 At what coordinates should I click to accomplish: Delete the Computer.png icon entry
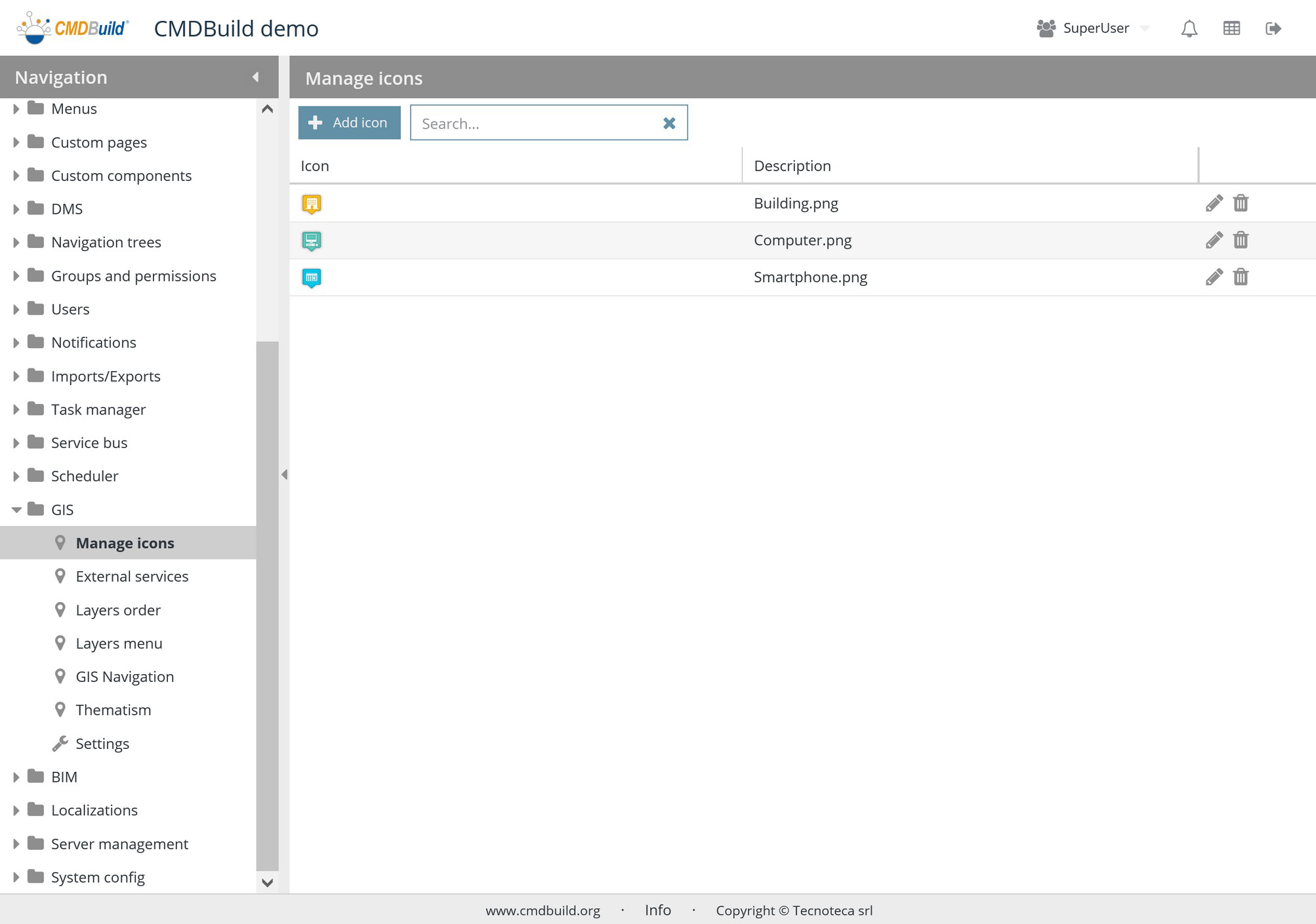1241,240
